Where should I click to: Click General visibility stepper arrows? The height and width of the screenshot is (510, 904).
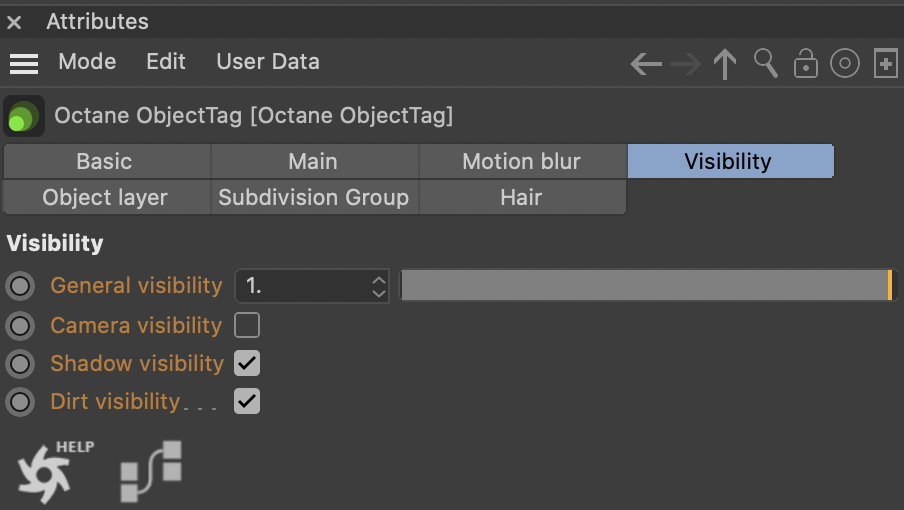(x=378, y=286)
